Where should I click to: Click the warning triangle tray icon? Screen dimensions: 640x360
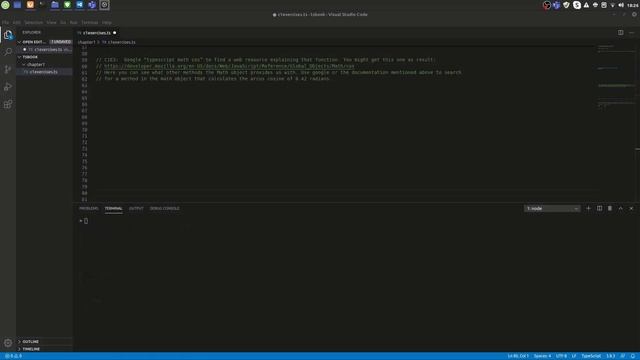click(x=586, y=5)
